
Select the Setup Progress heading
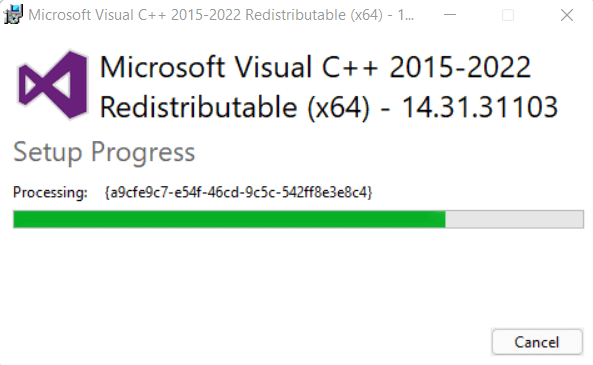coord(104,152)
